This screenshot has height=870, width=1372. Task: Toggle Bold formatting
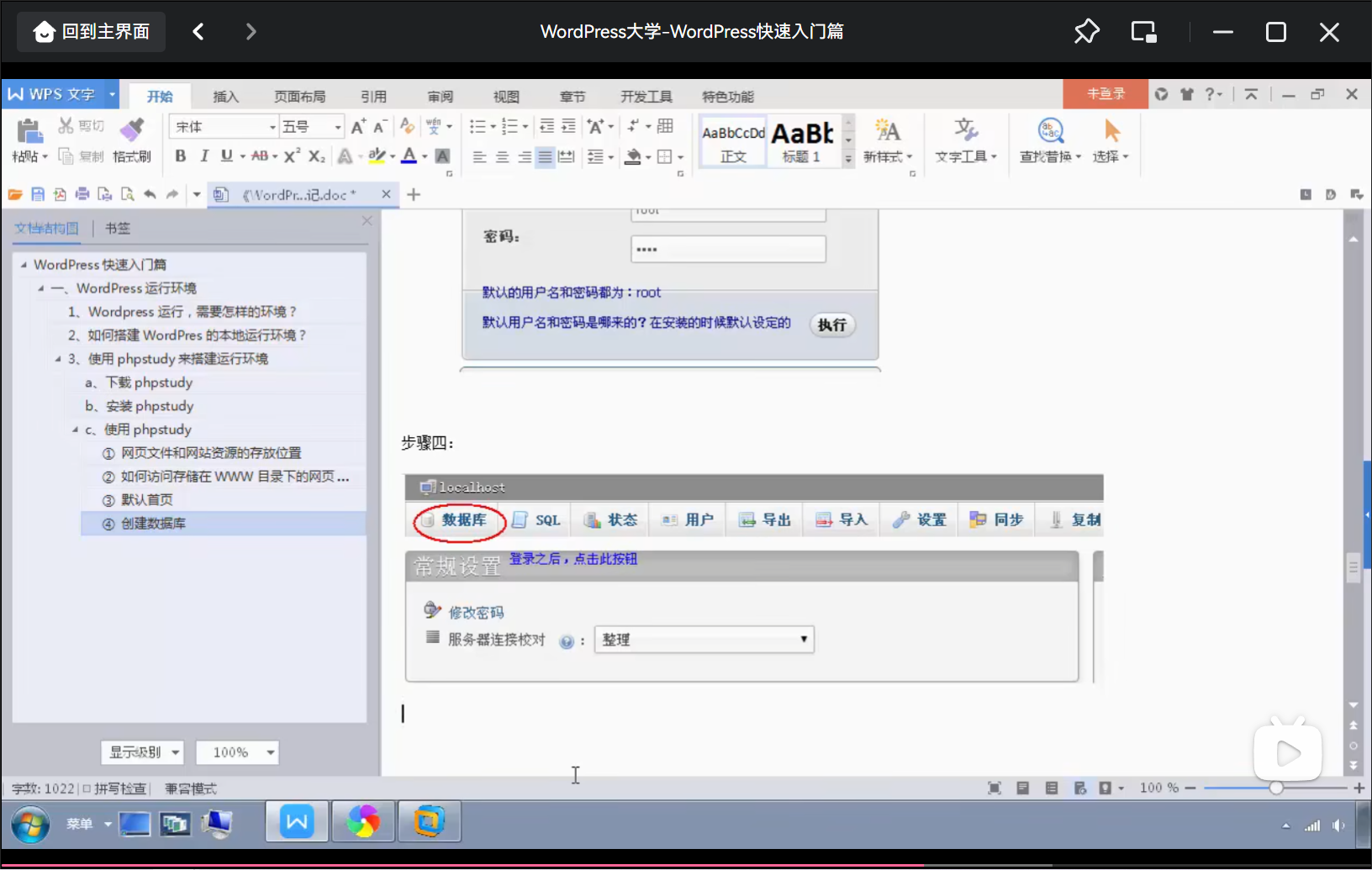point(180,156)
